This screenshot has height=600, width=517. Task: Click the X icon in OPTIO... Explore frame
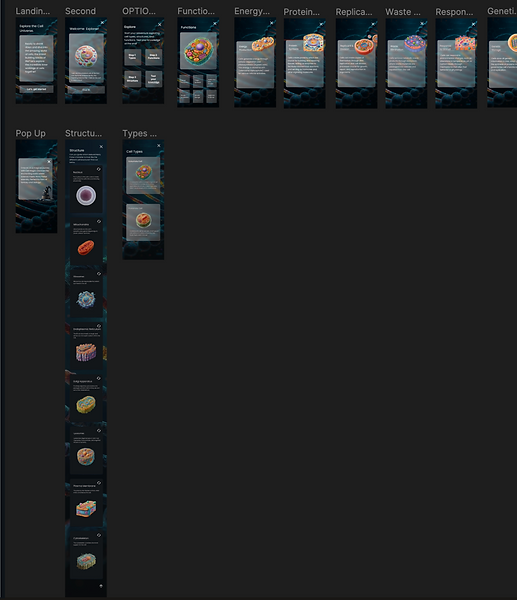point(160,24)
